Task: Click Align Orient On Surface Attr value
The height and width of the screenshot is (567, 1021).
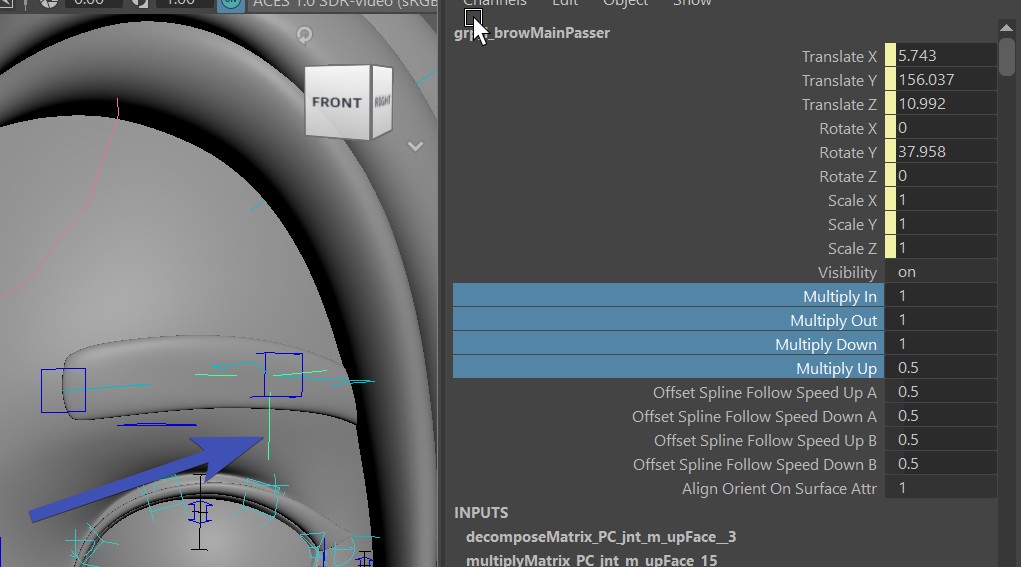Action: click(941, 489)
